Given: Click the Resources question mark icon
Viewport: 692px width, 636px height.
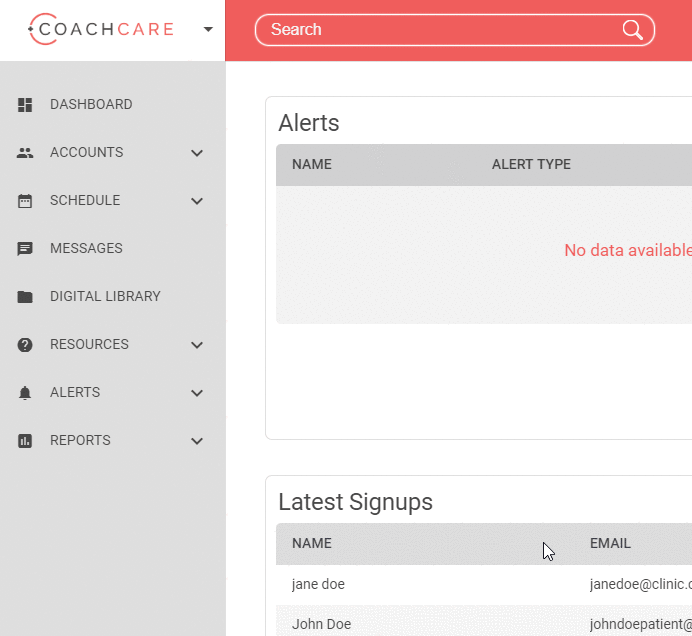Looking at the screenshot, I should [x=25, y=345].
